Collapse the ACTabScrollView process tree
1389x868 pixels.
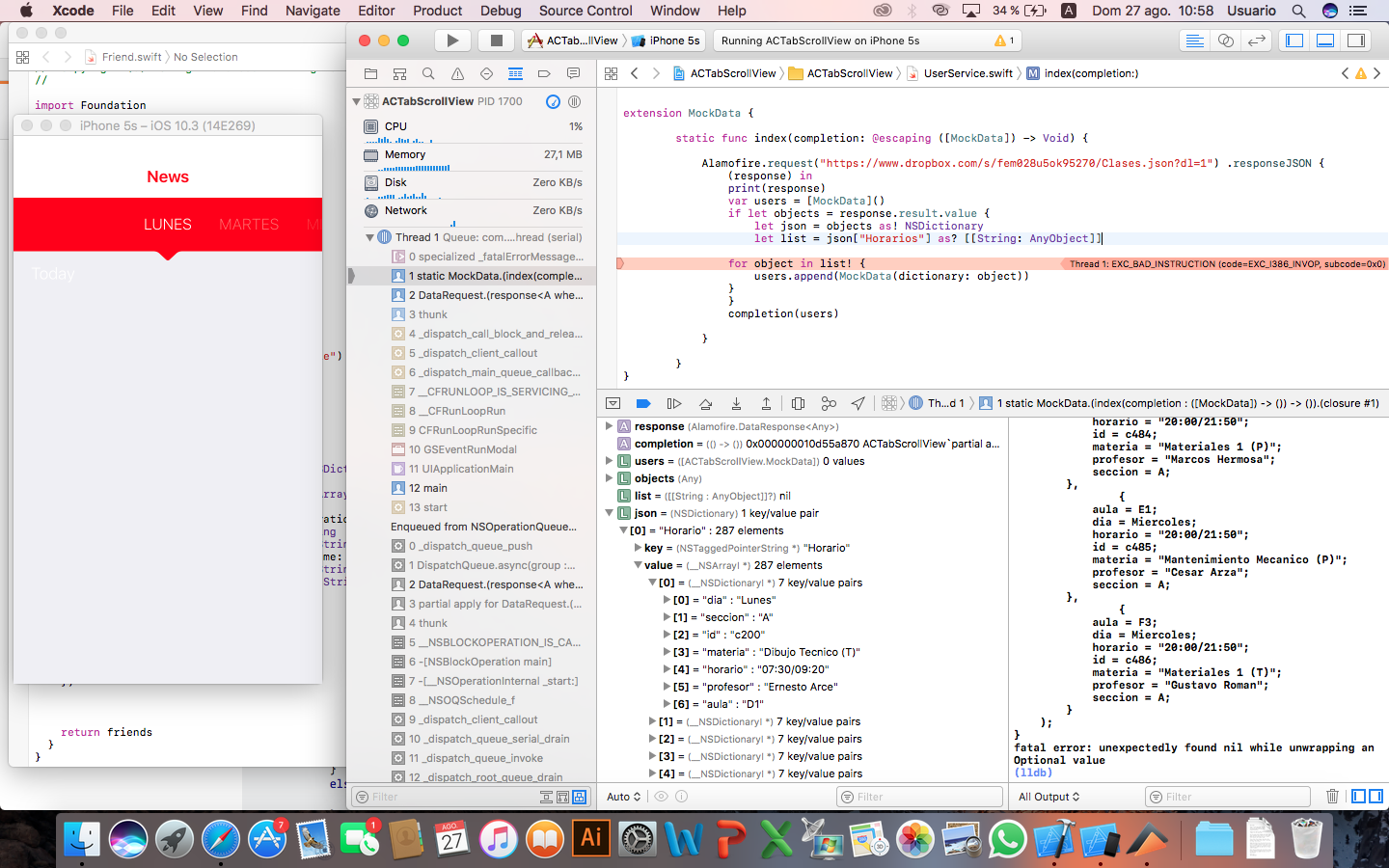[356, 101]
